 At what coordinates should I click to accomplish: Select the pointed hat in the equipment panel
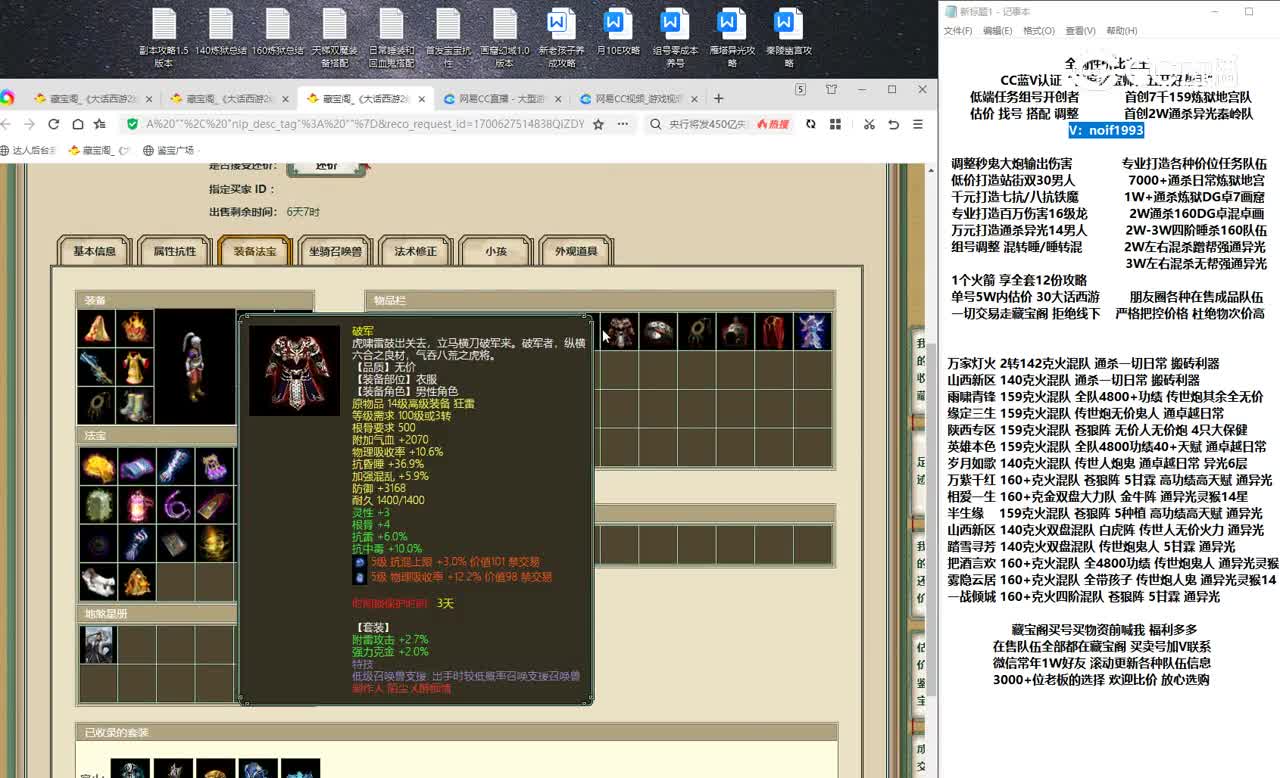[x=97, y=328]
